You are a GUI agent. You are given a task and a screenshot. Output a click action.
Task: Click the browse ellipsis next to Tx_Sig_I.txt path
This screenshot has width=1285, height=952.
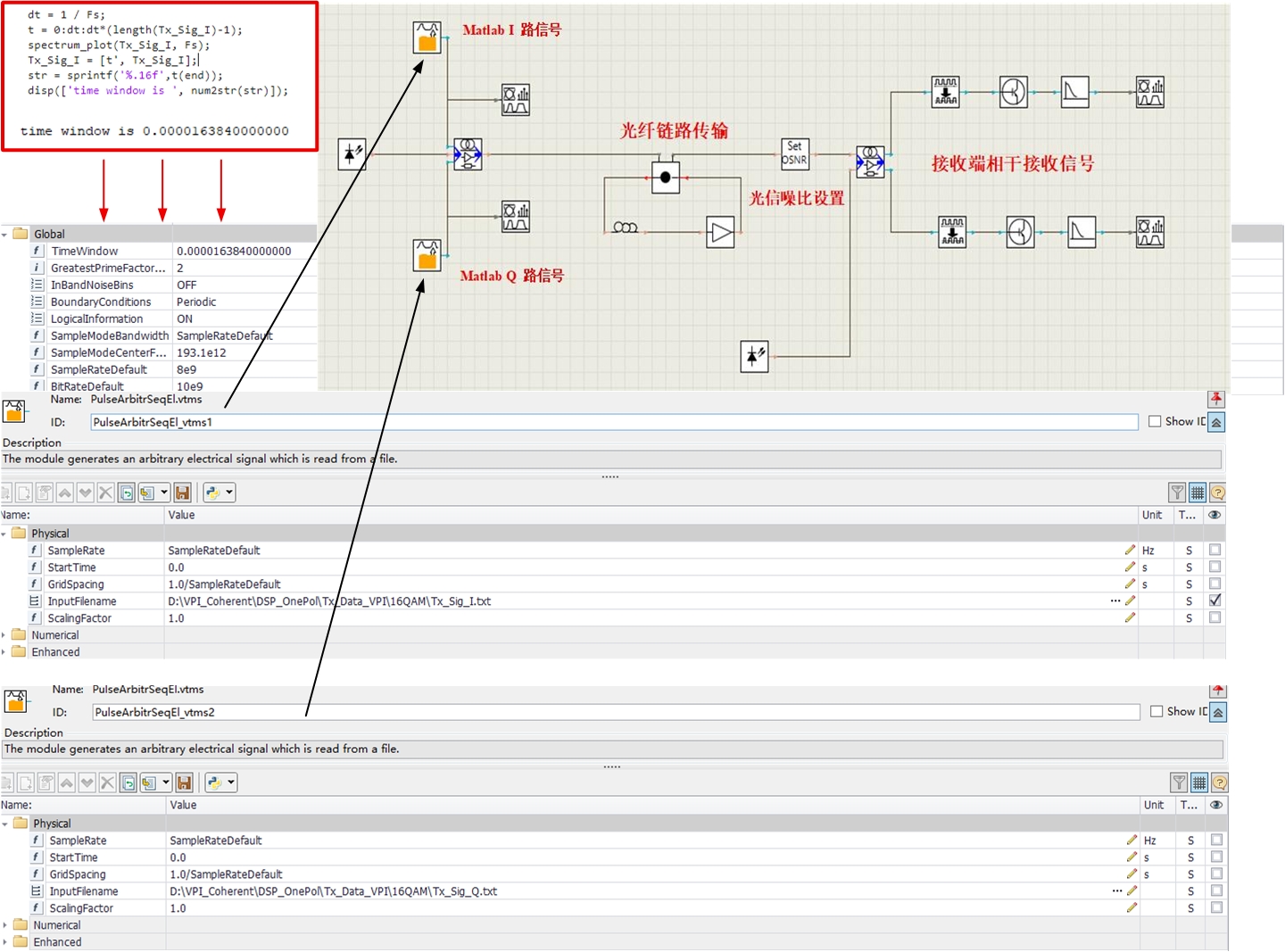(1115, 600)
